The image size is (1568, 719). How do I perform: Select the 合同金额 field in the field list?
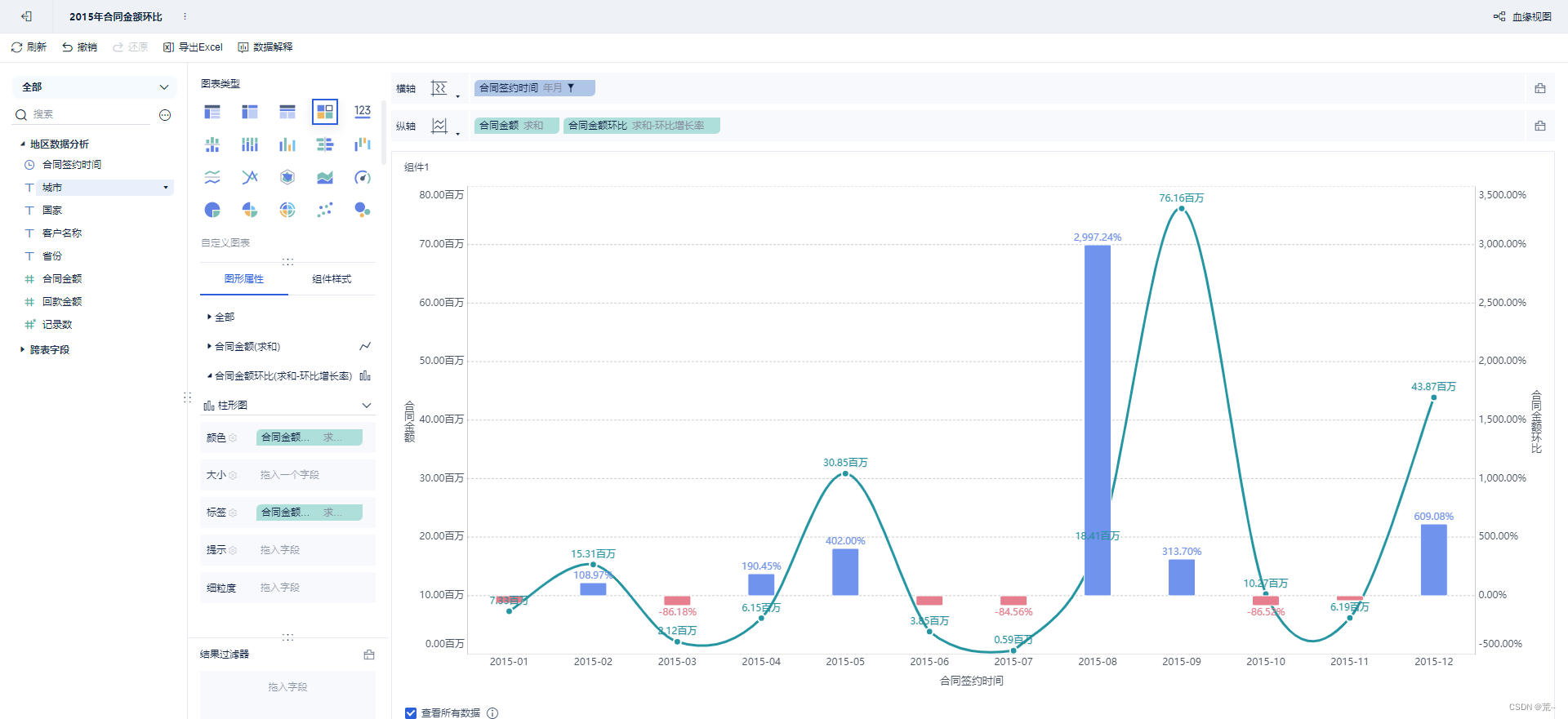[x=62, y=279]
